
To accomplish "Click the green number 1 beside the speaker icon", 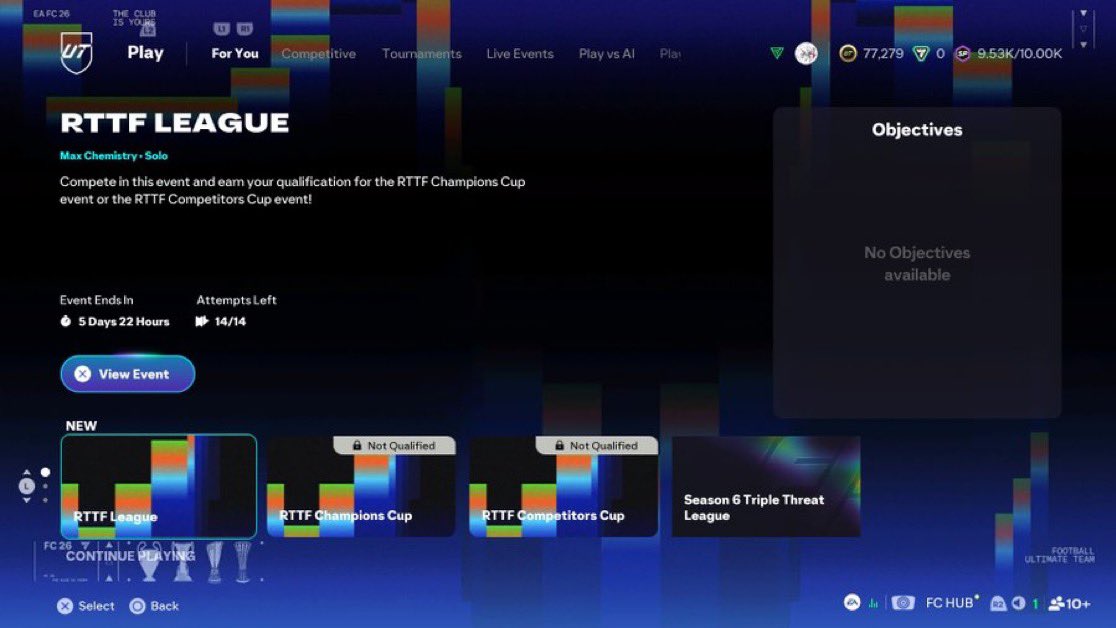I will (x=1035, y=604).
